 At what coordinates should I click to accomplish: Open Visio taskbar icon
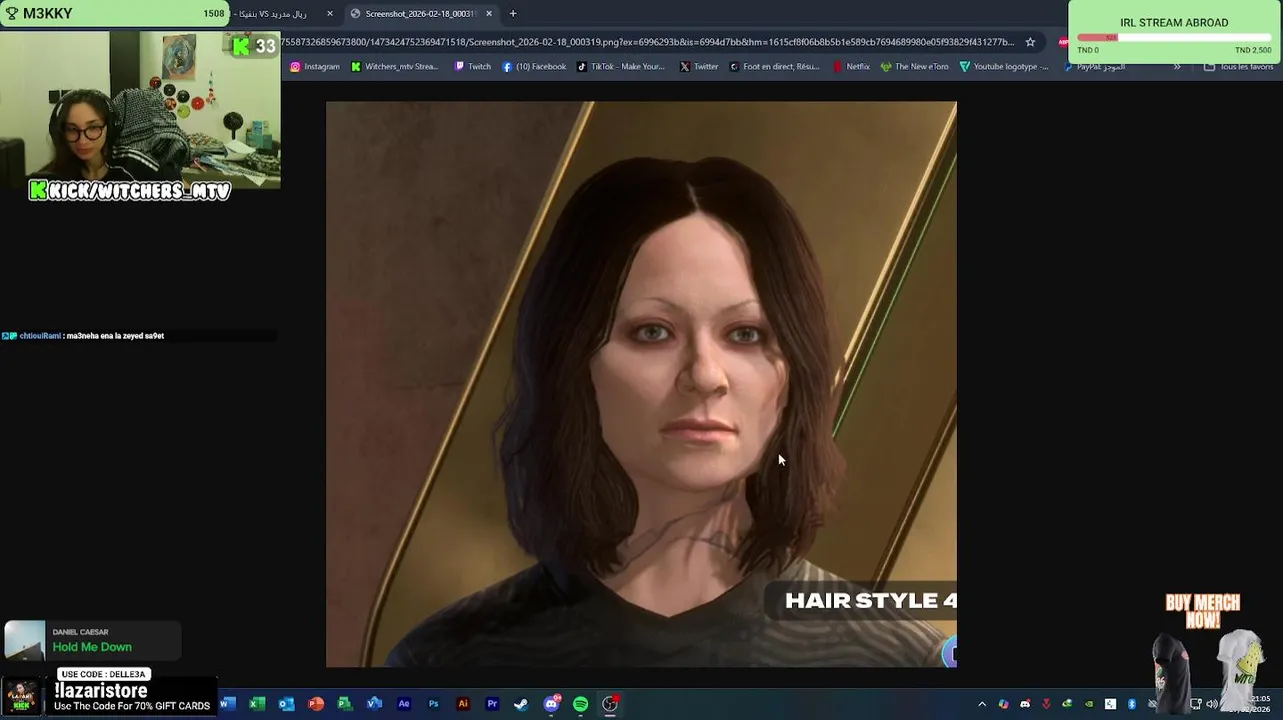(374, 704)
